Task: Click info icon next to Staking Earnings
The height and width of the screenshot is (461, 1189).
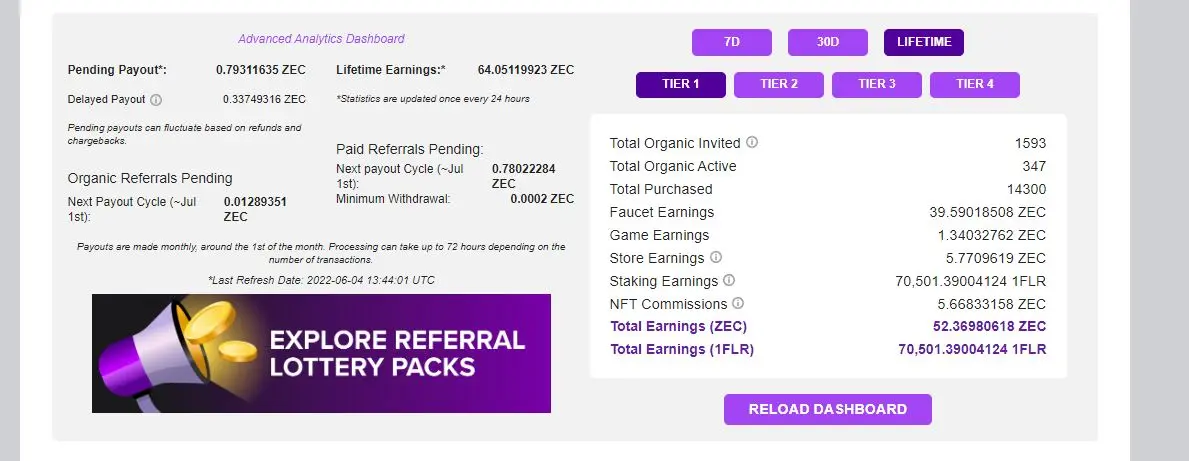Action: pos(729,280)
